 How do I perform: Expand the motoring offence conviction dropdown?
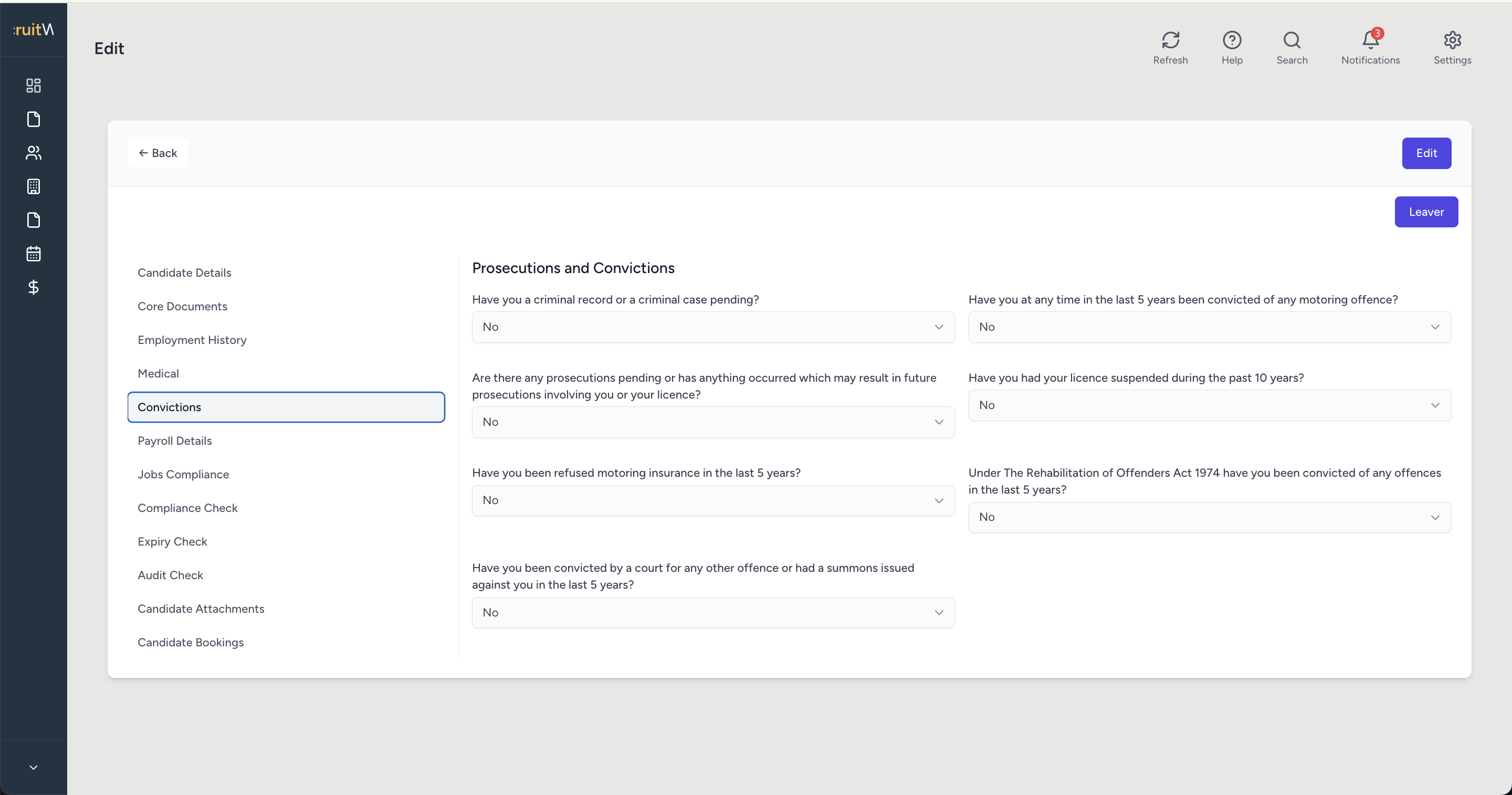click(1209, 327)
